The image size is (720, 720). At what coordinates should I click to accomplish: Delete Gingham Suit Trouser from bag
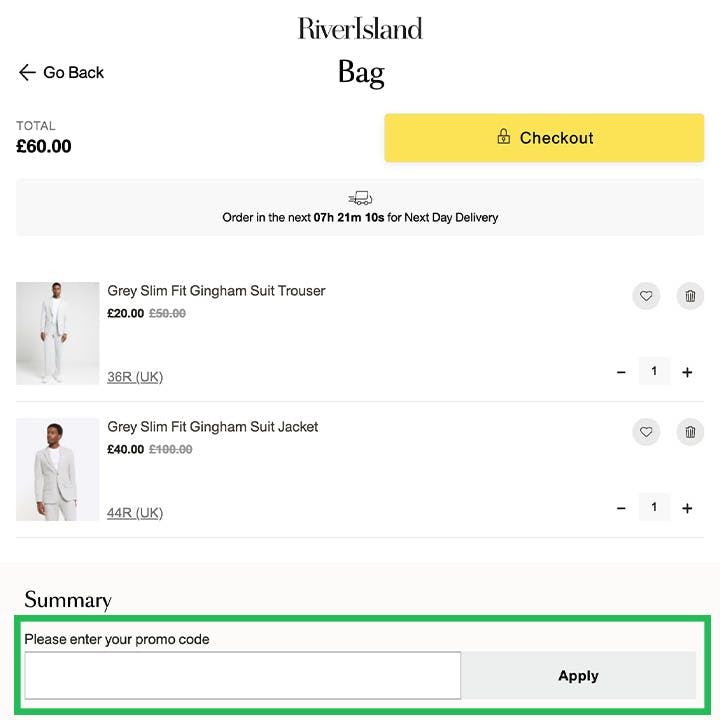pyautogui.click(x=690, y=296)
